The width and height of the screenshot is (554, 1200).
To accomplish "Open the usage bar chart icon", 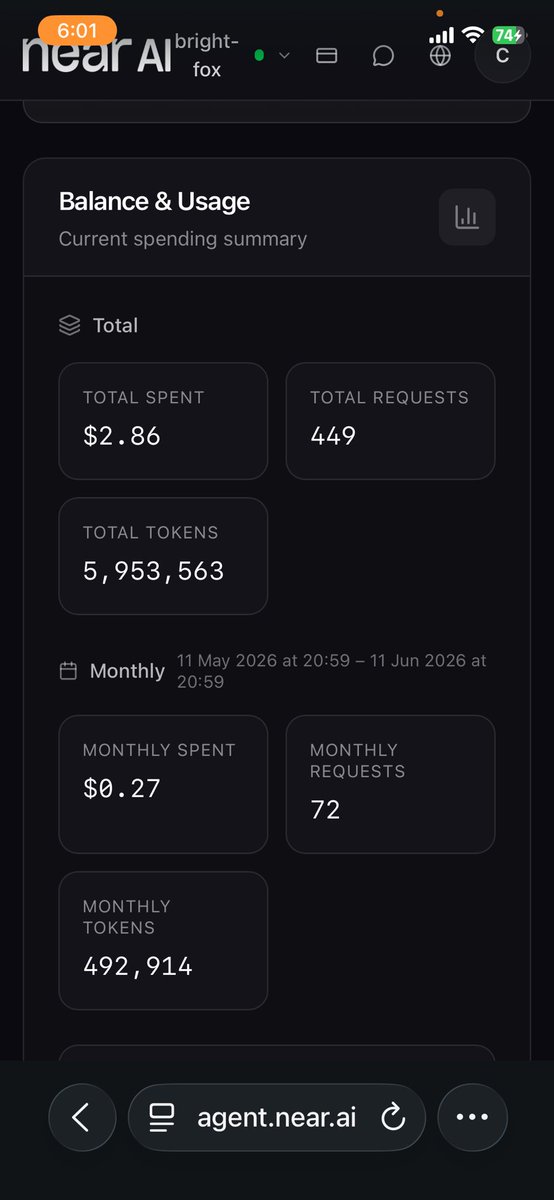I will [x=467, y=217].
